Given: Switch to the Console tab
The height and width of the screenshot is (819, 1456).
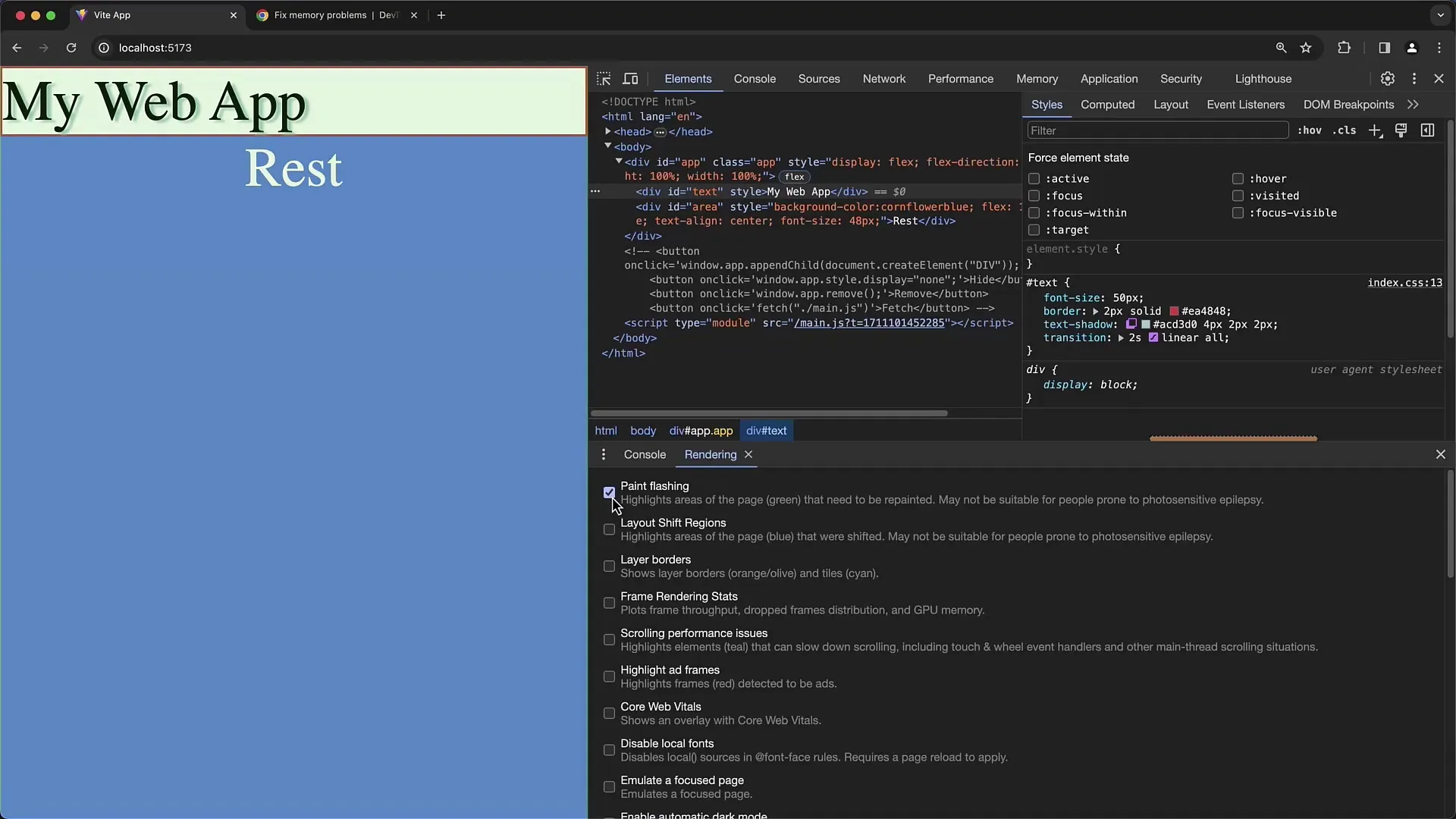Looking at the screenshot, I should 644,454.
